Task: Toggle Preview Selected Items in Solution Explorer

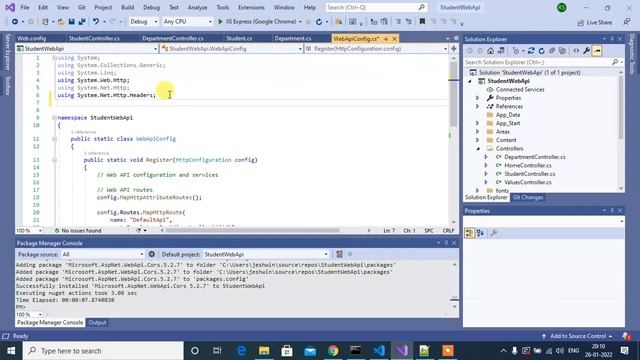Action: tap(597, 51)
